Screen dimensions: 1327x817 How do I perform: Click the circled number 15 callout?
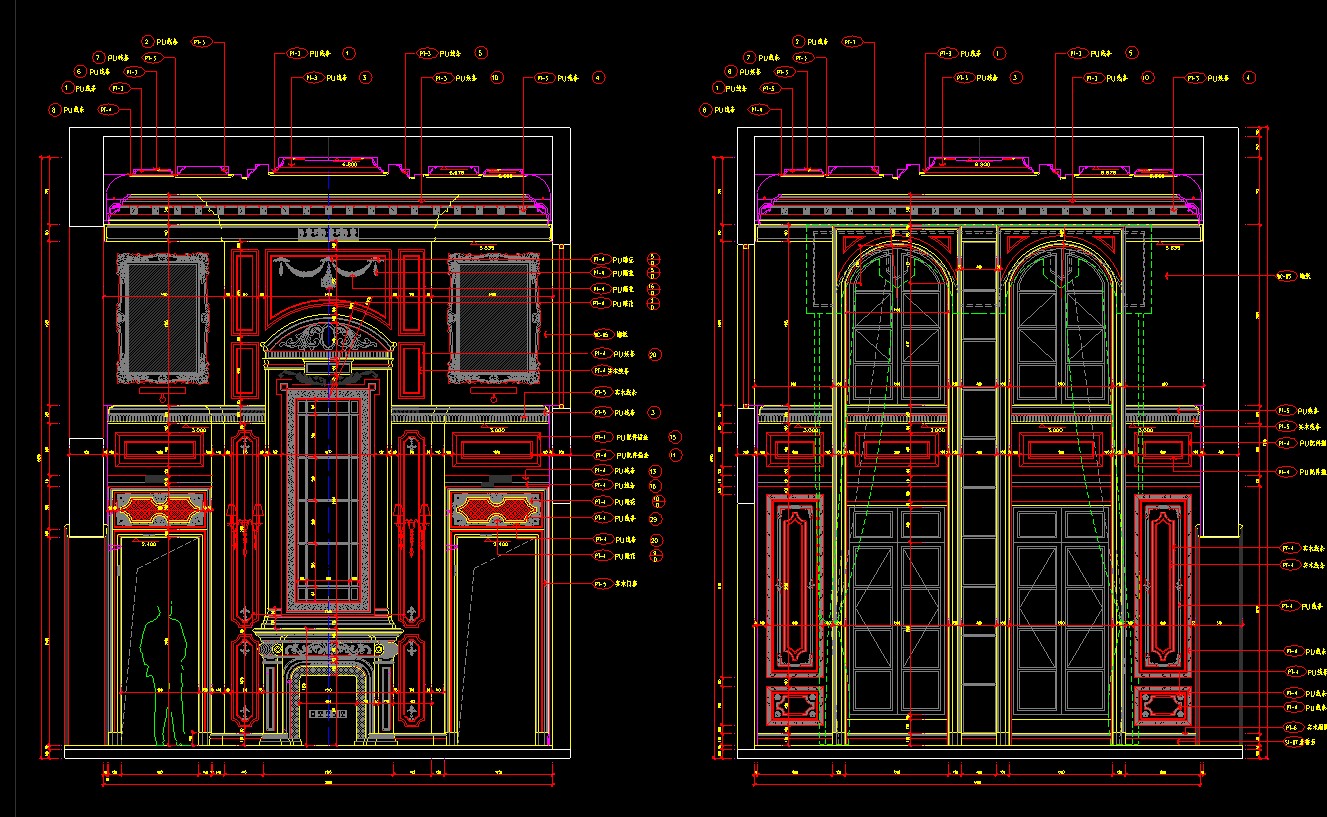coord(674,437)
